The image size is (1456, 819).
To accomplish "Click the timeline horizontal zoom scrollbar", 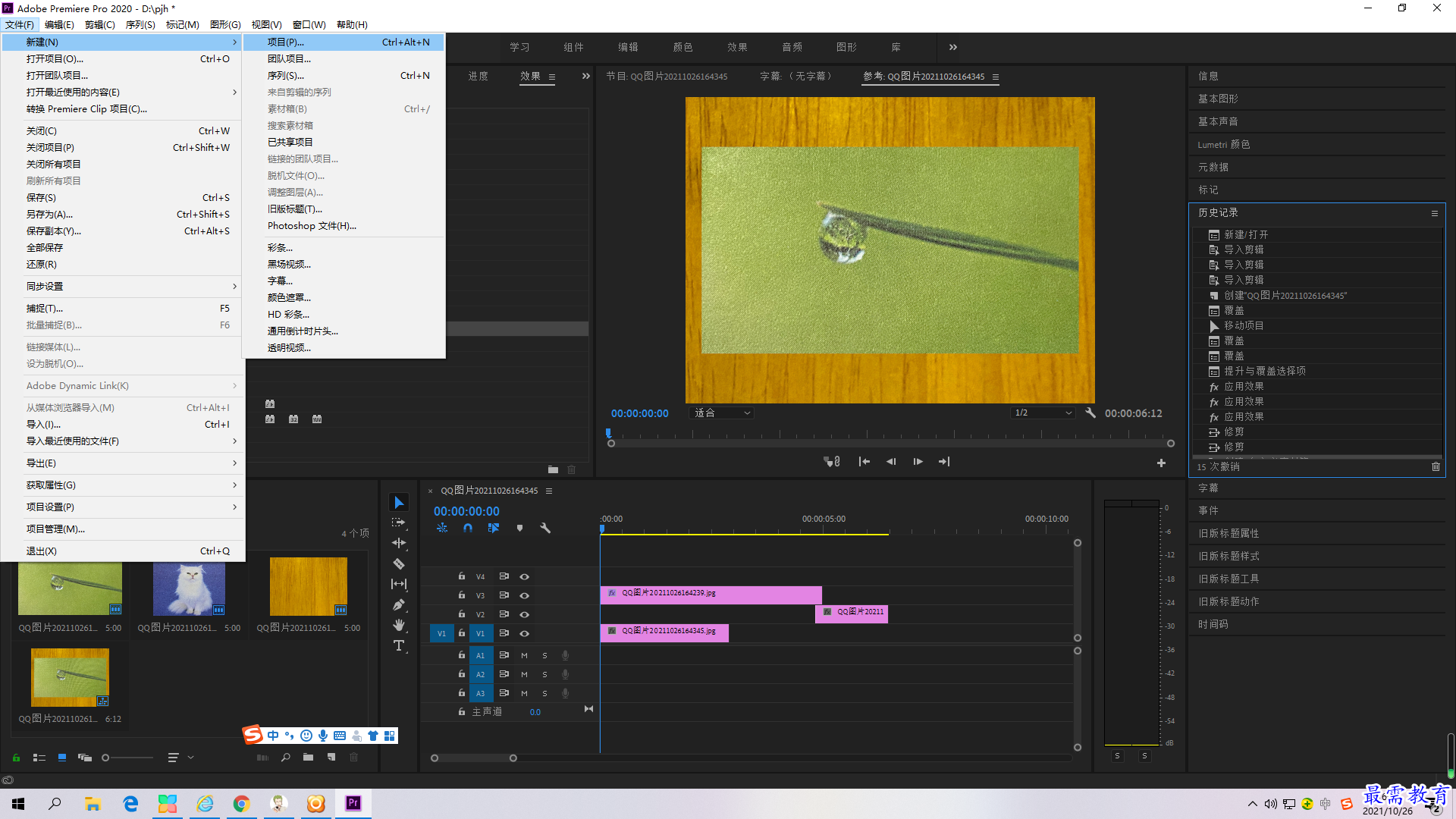I will (474, 758).
